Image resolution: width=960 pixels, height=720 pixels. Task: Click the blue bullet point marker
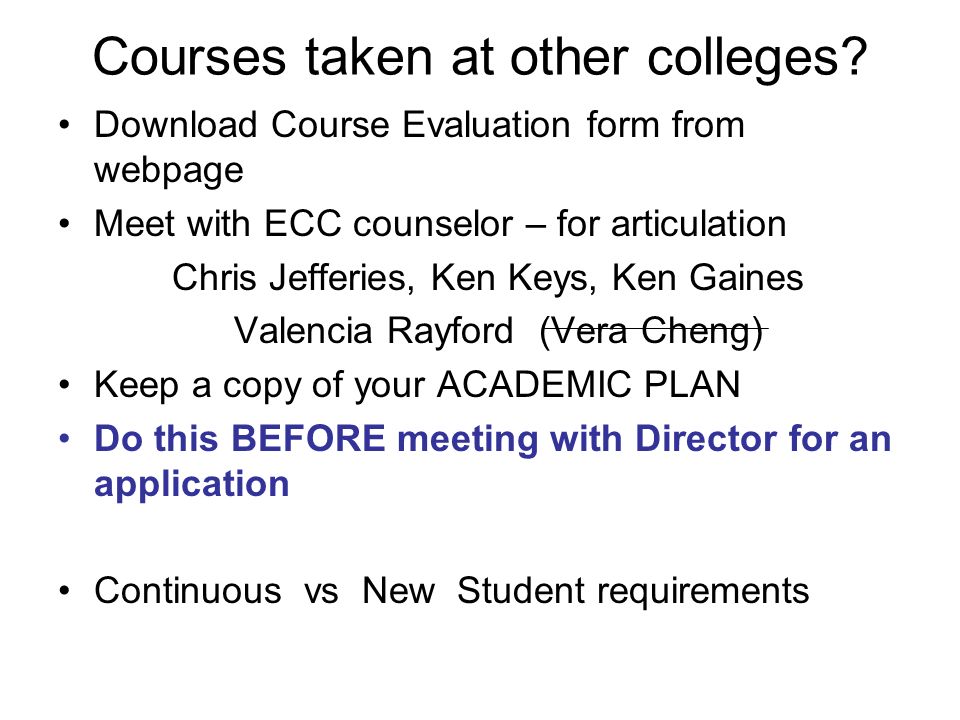(x=65, y=439)
